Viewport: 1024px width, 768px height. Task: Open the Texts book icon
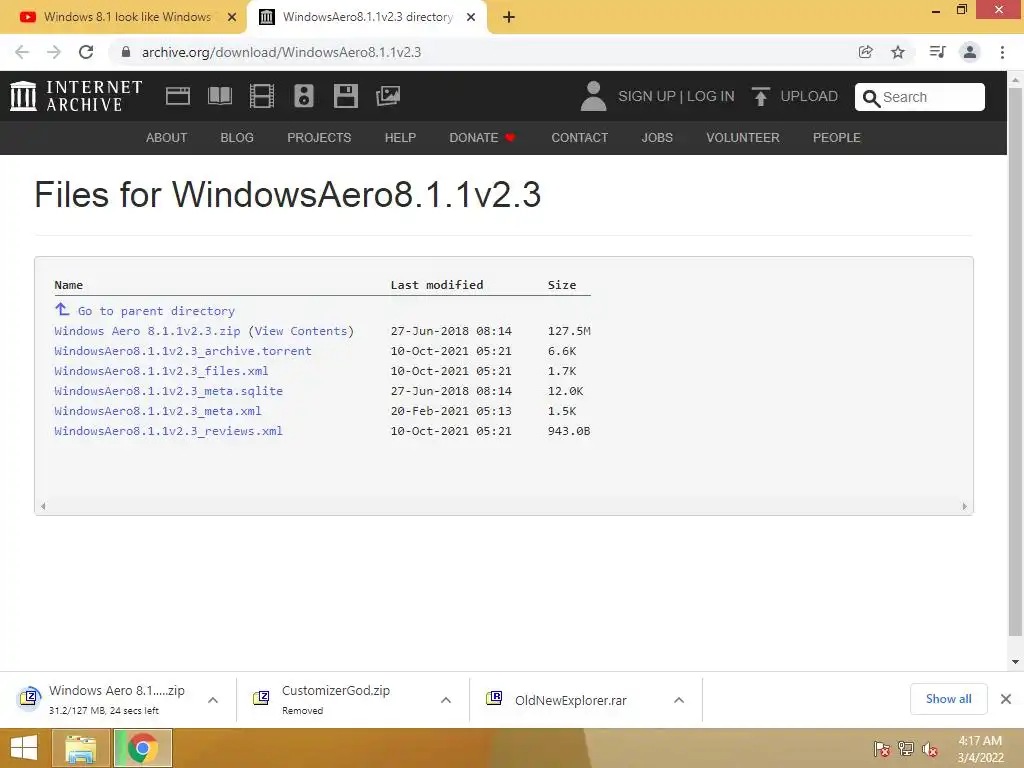(219, 96)
